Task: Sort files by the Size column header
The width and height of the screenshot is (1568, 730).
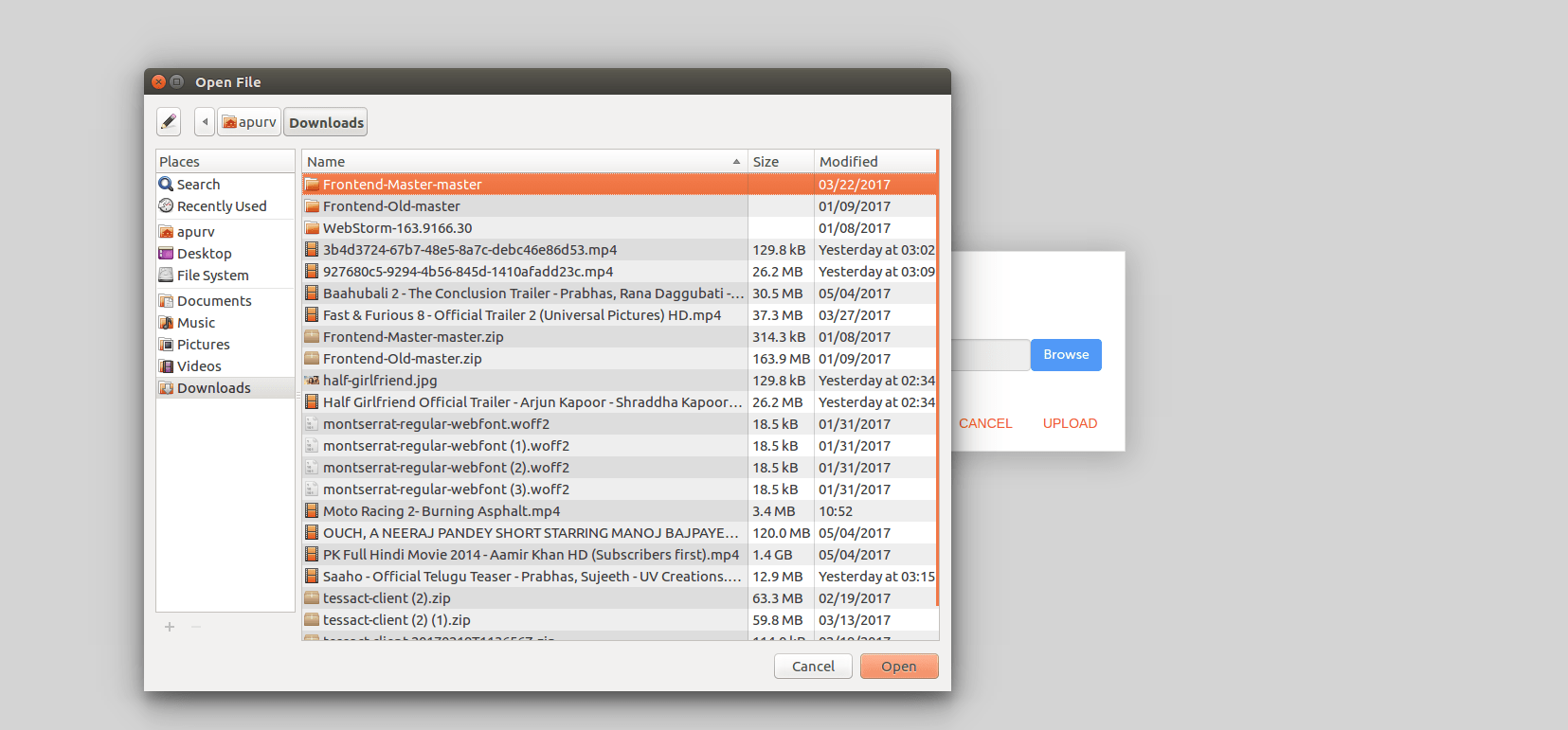Action: [781, 162]
